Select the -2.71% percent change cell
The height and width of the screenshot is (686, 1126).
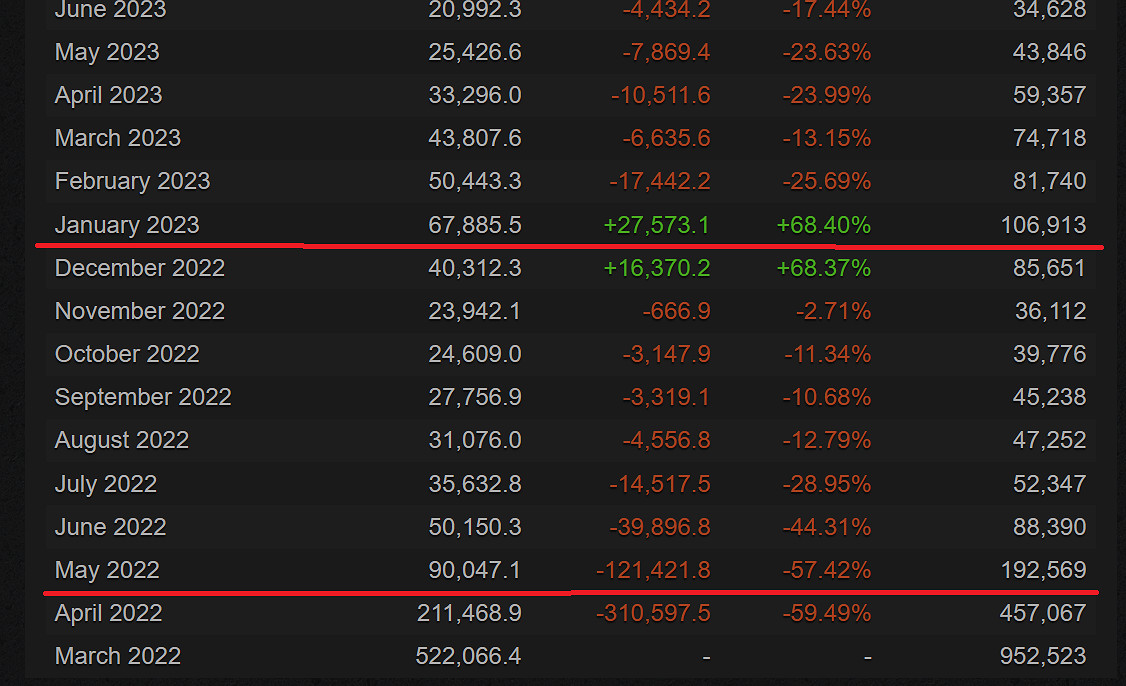click(x=833, y=311)
